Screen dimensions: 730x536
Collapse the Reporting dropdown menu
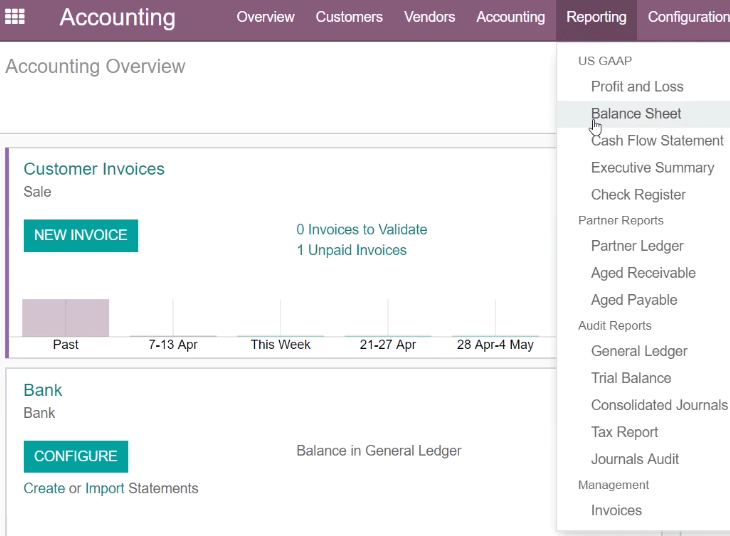[x=596, y=17]
